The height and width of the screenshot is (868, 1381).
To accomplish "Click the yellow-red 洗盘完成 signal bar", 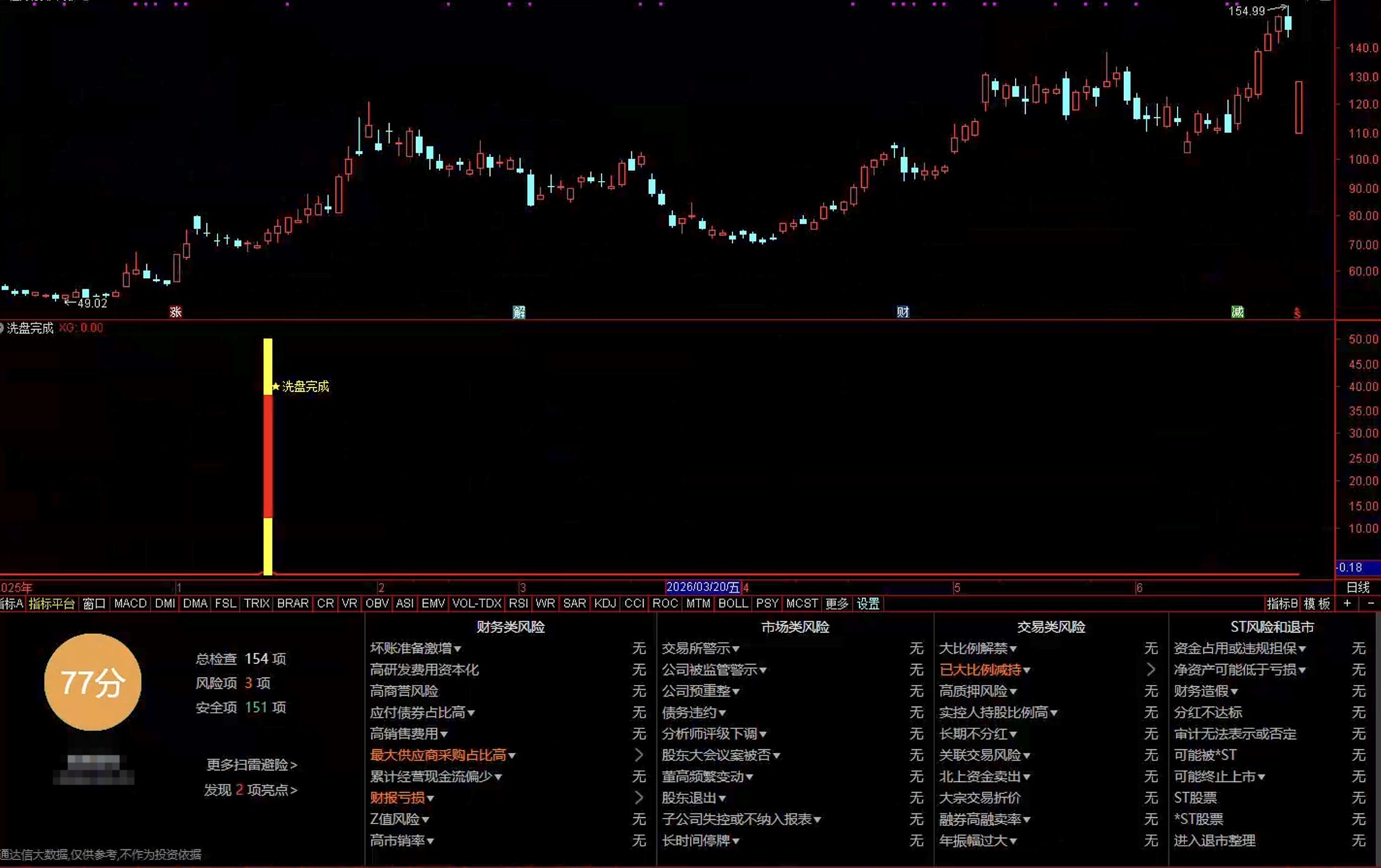I will click(268, 456).
